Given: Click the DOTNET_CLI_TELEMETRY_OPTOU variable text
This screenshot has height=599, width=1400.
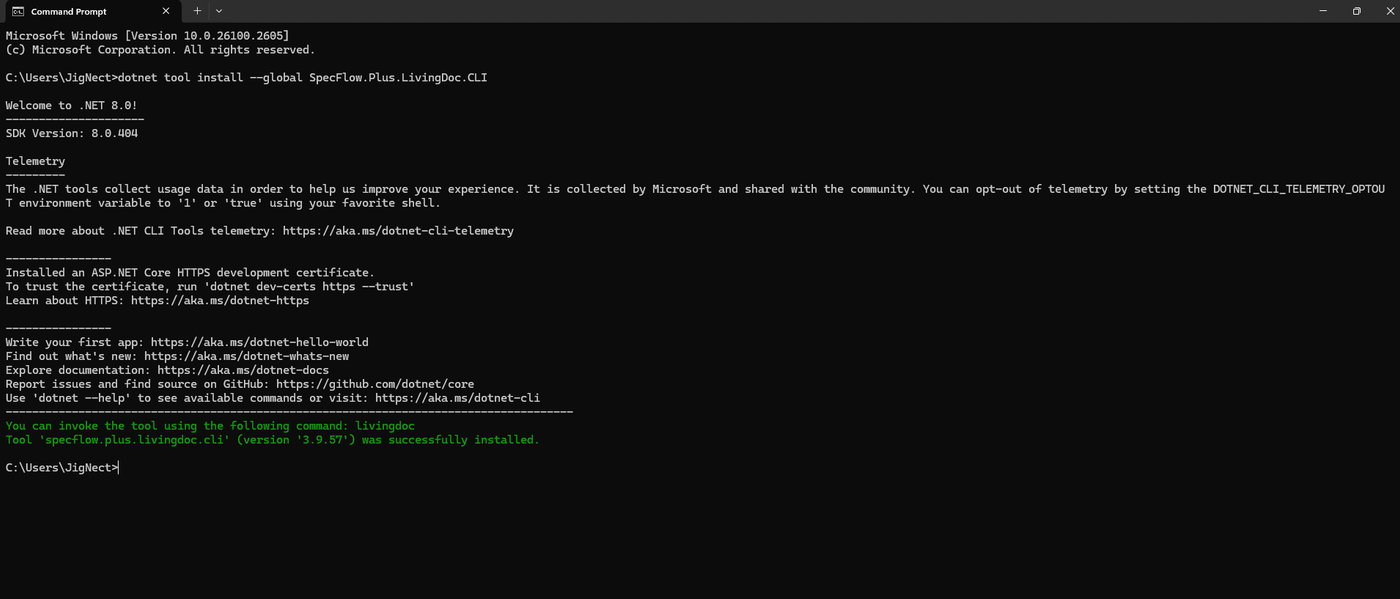Looking at the screenshot, I should click(x=1299, y=189).
